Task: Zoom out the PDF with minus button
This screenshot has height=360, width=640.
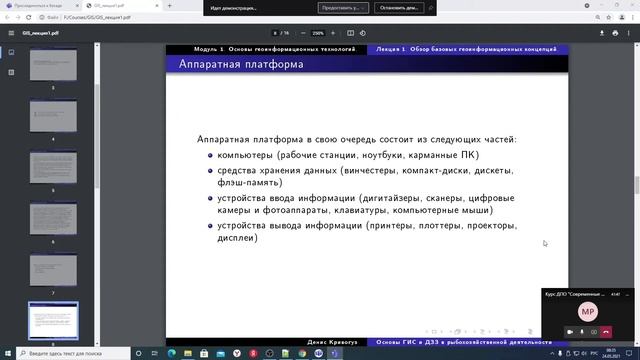Action: point(303,33)
